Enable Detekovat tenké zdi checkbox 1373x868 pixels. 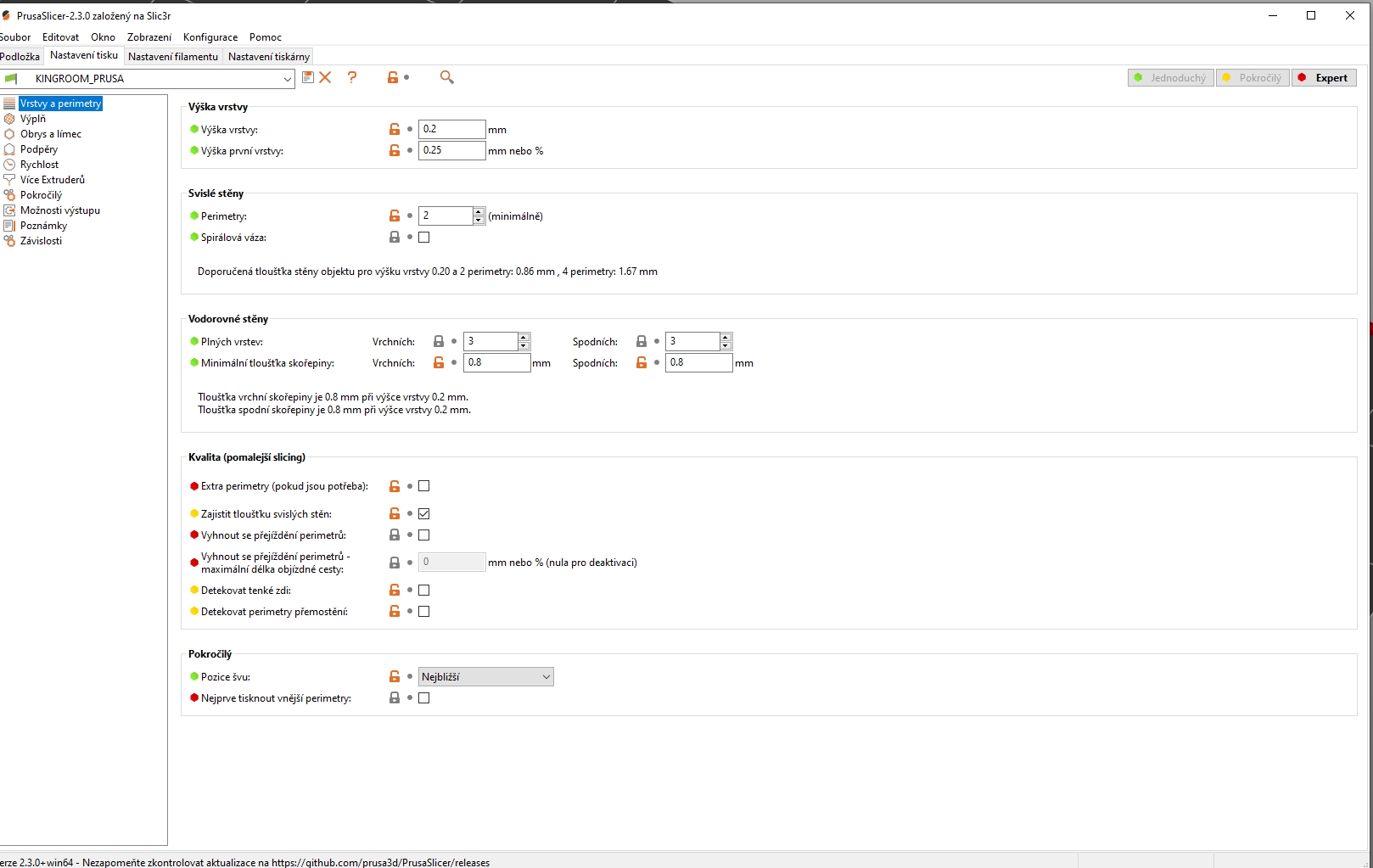click(424, 590)
